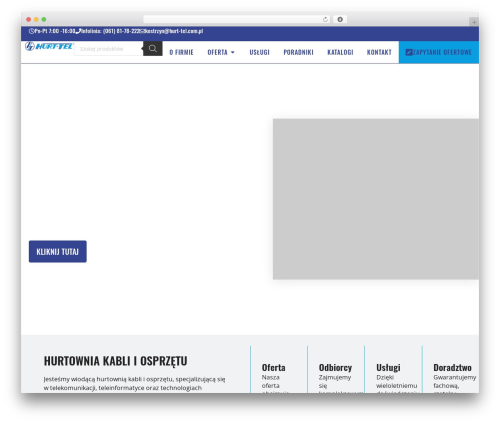Close the browser window with red button
The width and height of the screenshot is (500, 423).
click(x=29, y=20)
